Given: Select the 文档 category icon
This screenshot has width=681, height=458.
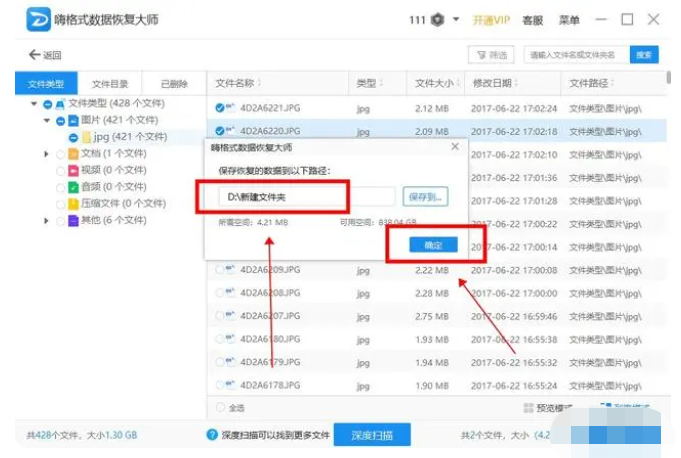Looking at the screenshot, I should tap(73, 154).
